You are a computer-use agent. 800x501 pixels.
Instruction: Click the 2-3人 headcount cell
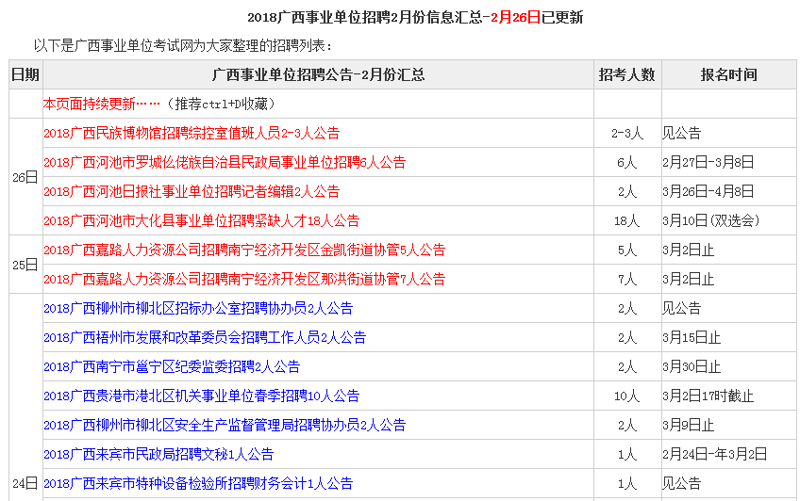(x=627, y=134)
